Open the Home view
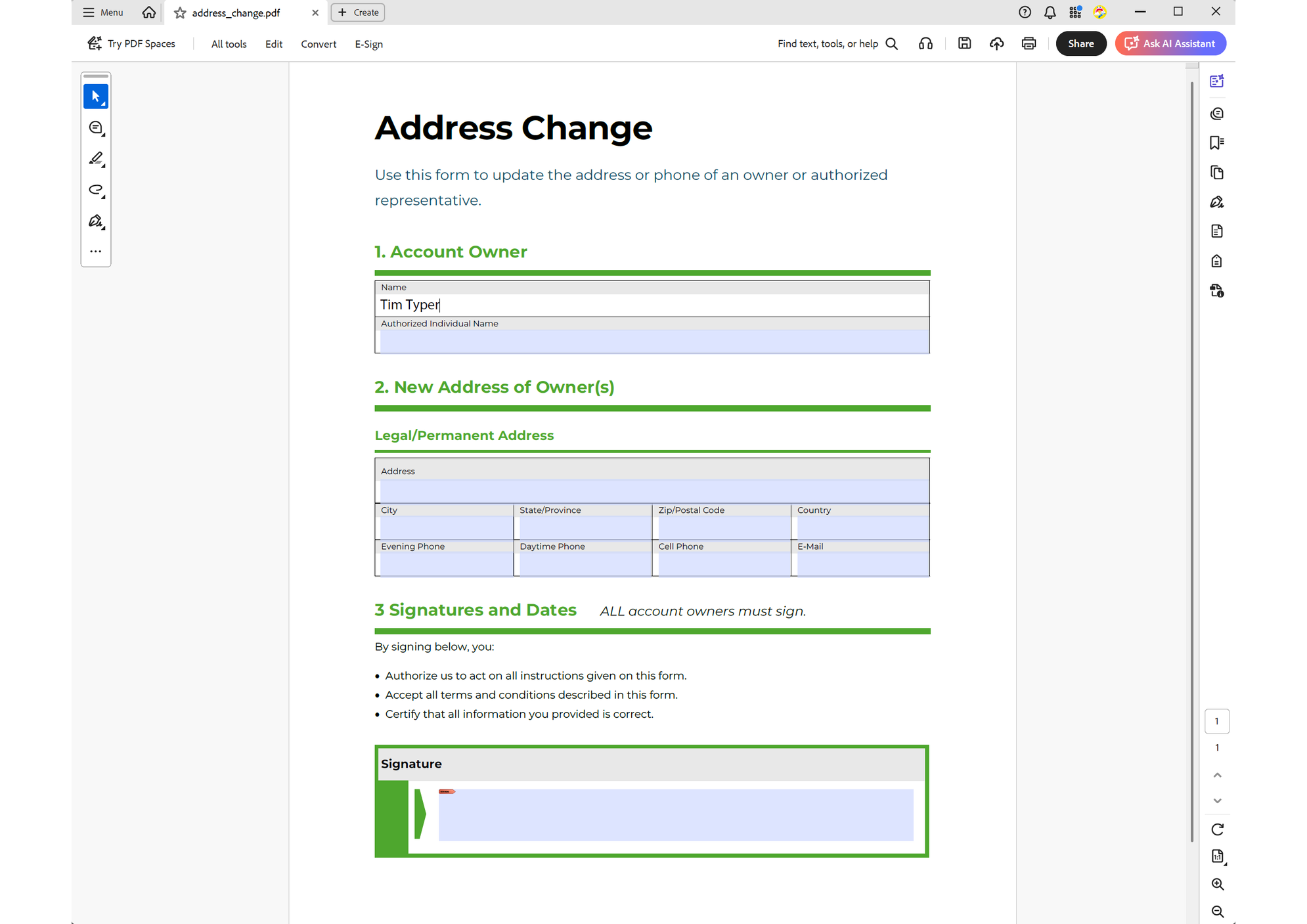 point(149,12)
